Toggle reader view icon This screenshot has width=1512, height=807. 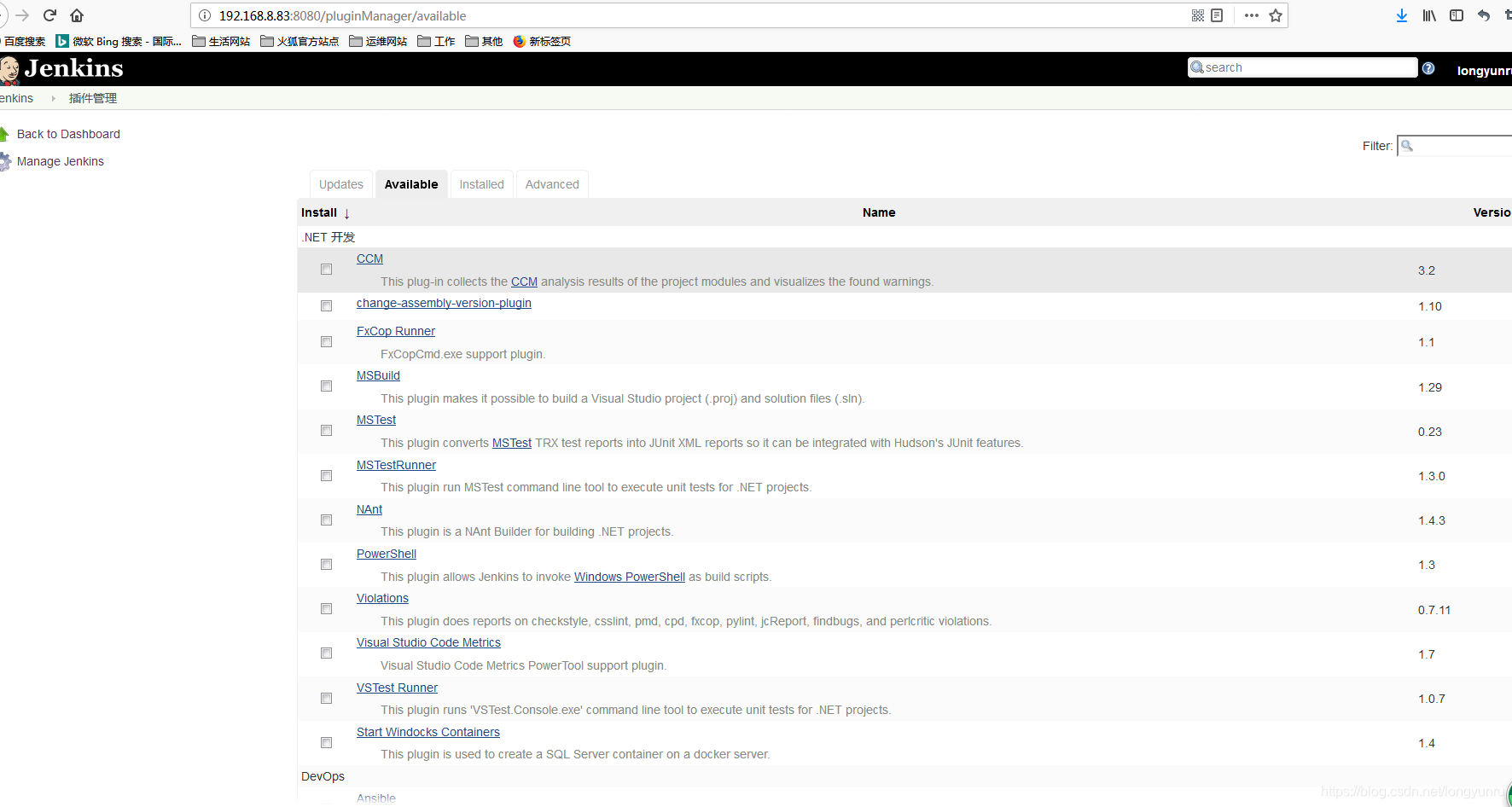[x=1217, y=15]
